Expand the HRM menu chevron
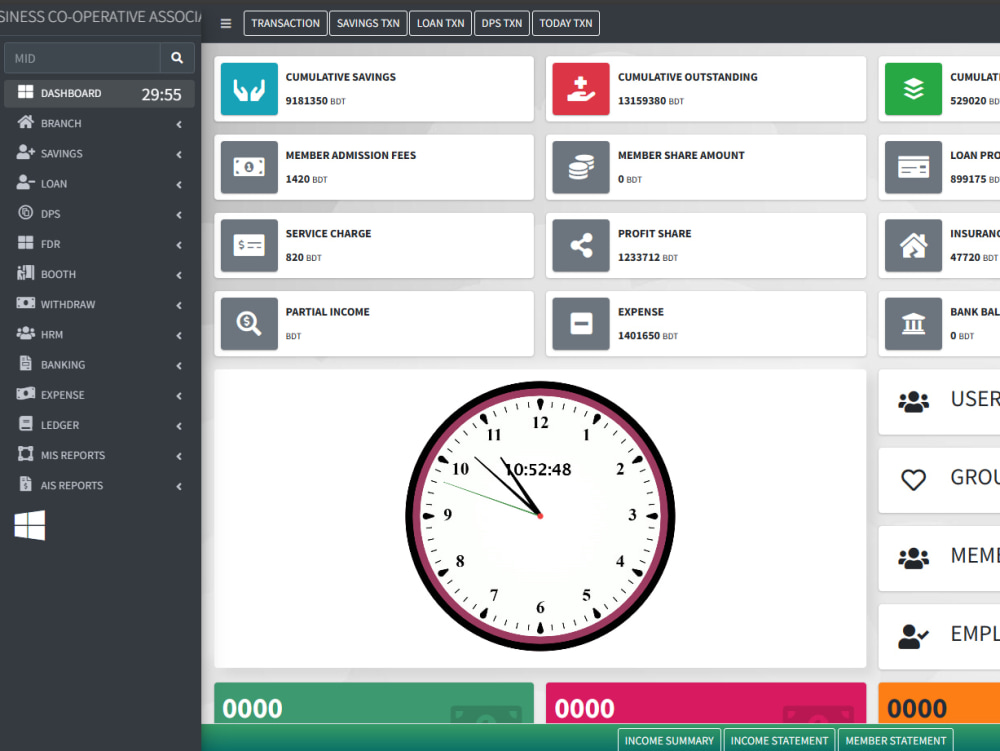Image resolution: width=1000 pixels, height=751 pixels. (x=179, y=335)
